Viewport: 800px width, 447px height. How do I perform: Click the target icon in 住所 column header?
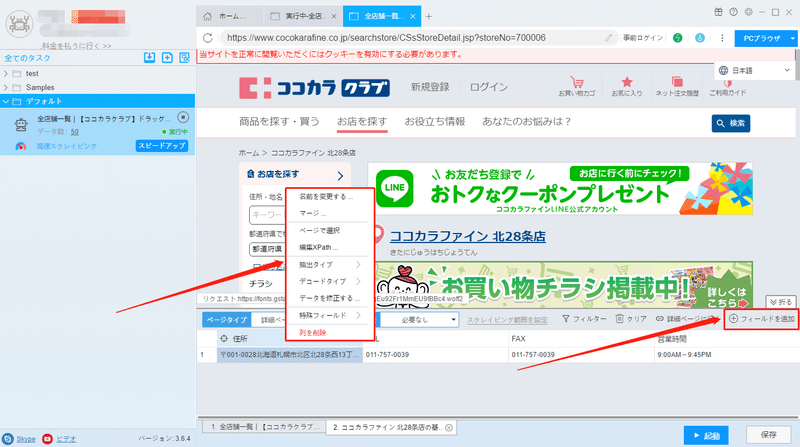224,338
